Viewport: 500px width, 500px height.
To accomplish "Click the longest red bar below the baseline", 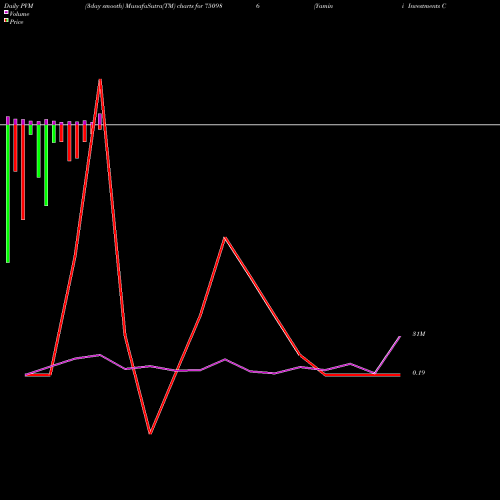I will (23, 172).
